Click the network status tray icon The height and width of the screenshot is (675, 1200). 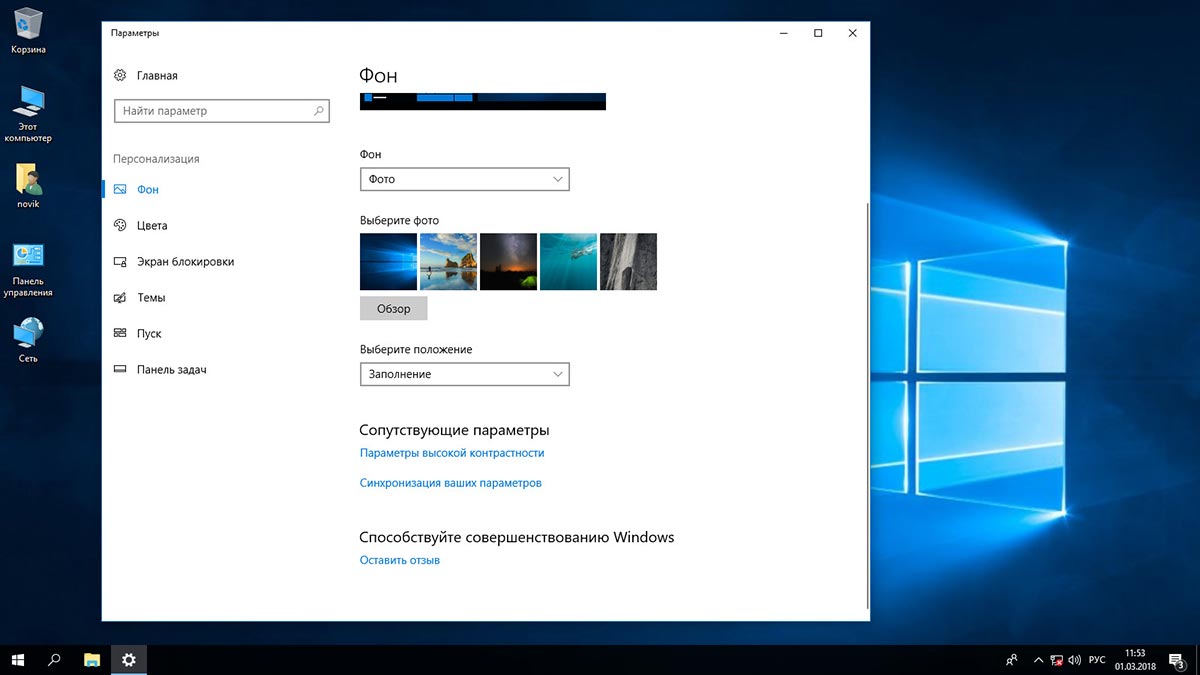[x=1057, y=660]
